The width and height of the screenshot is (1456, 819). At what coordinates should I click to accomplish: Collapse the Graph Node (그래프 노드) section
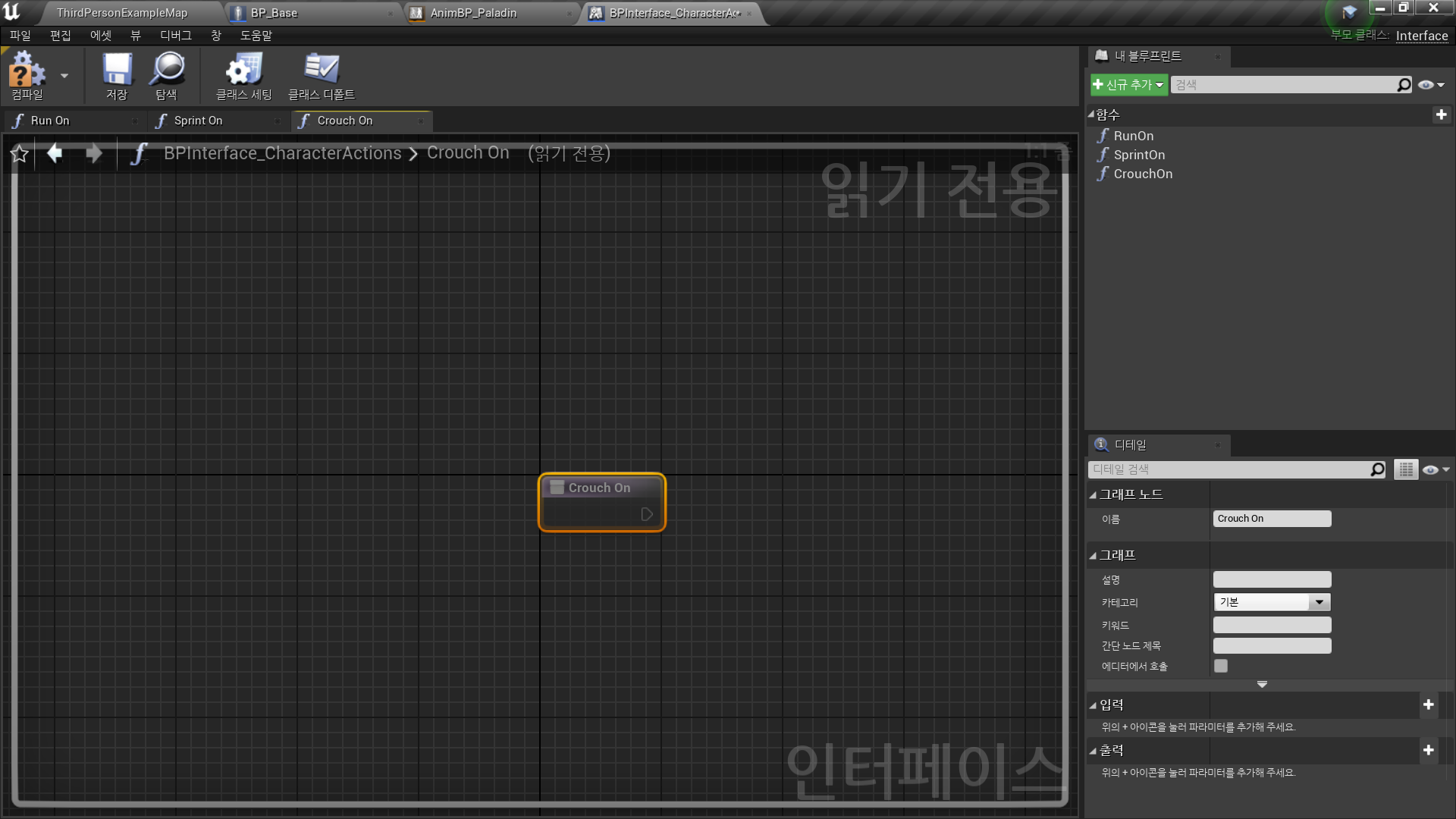coord(1093,495)
